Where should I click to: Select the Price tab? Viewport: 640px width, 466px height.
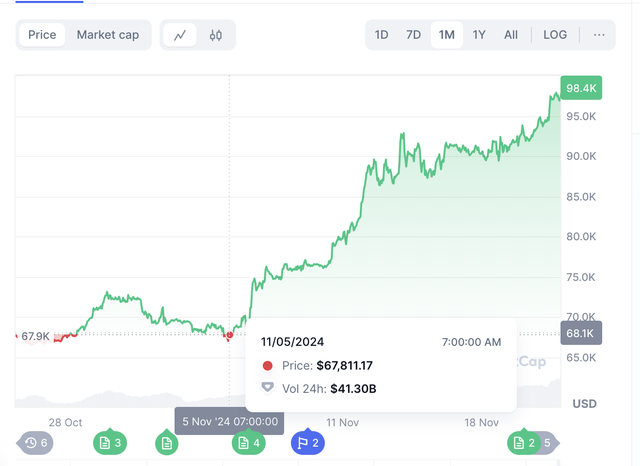42,35
